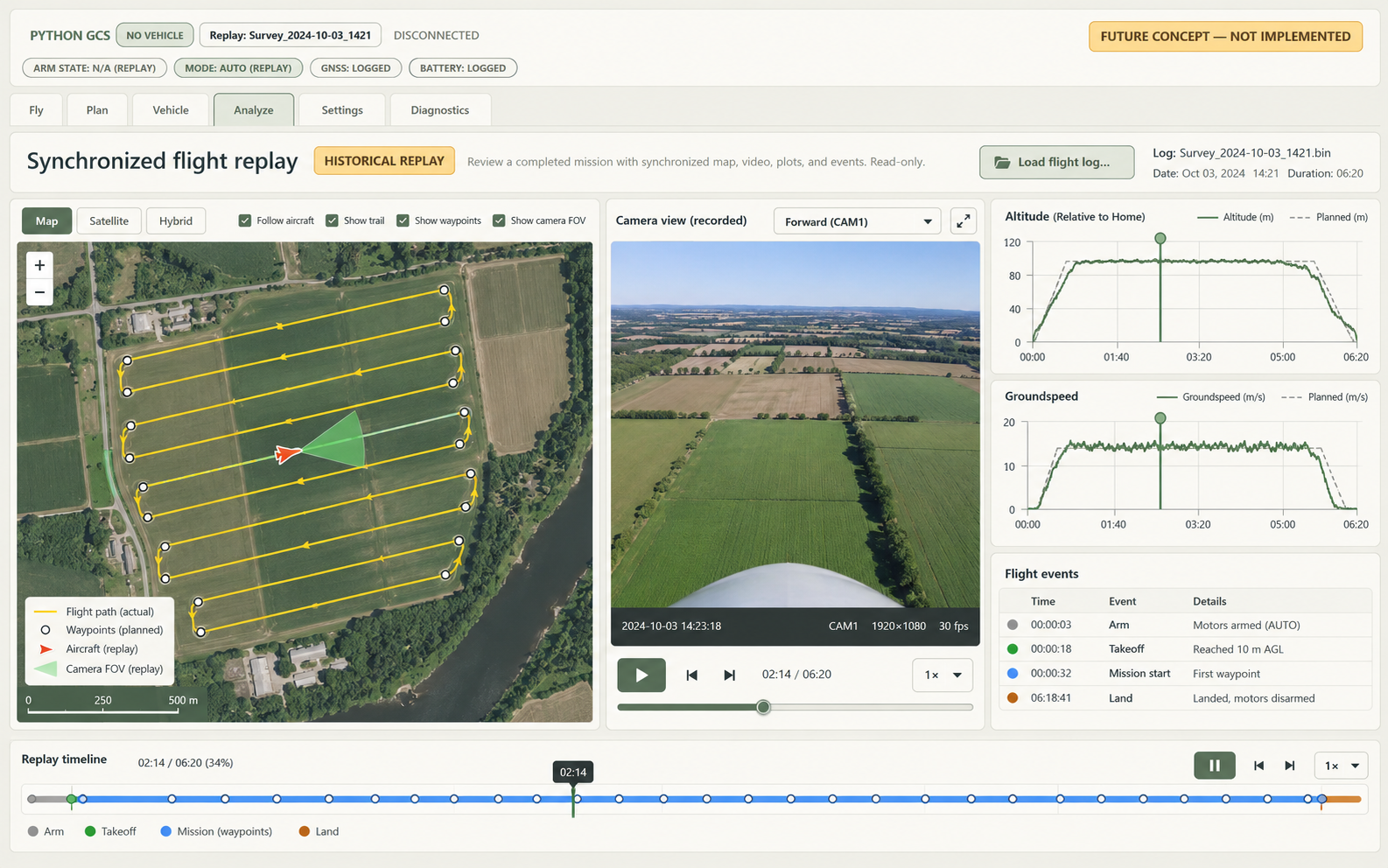Switch map to Satellite view
Screen dimensions: 1388x868
pyautogui.click(x=109, y=220)
